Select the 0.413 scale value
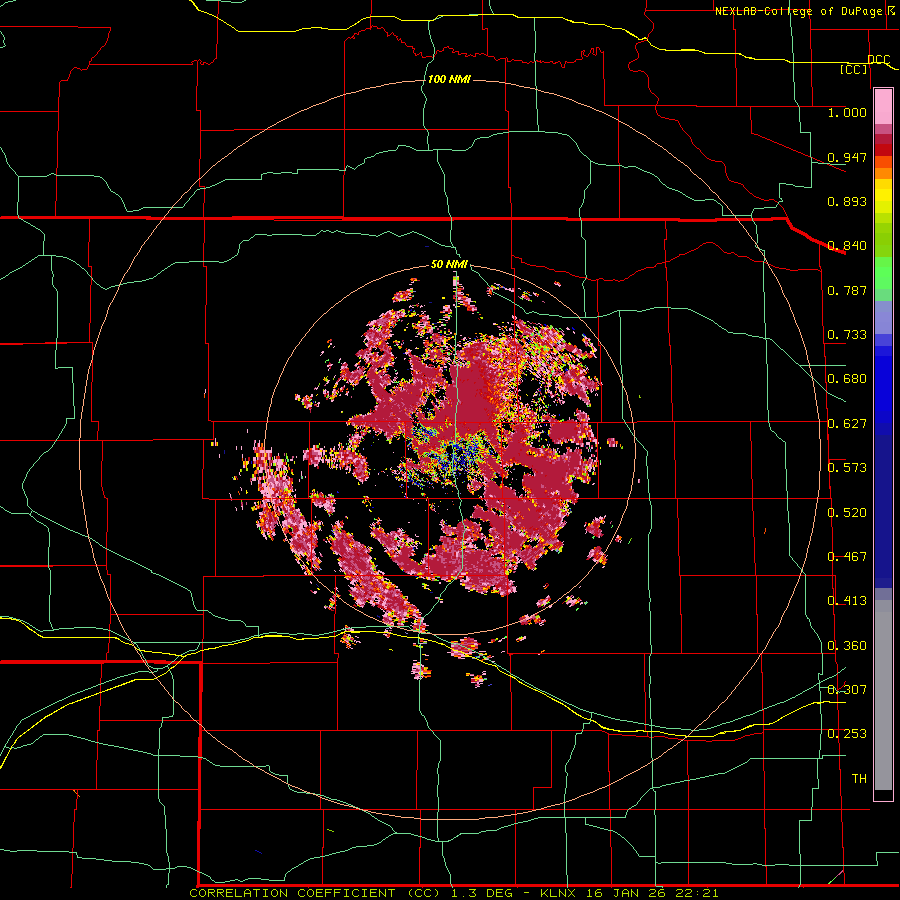 point(847,601)
